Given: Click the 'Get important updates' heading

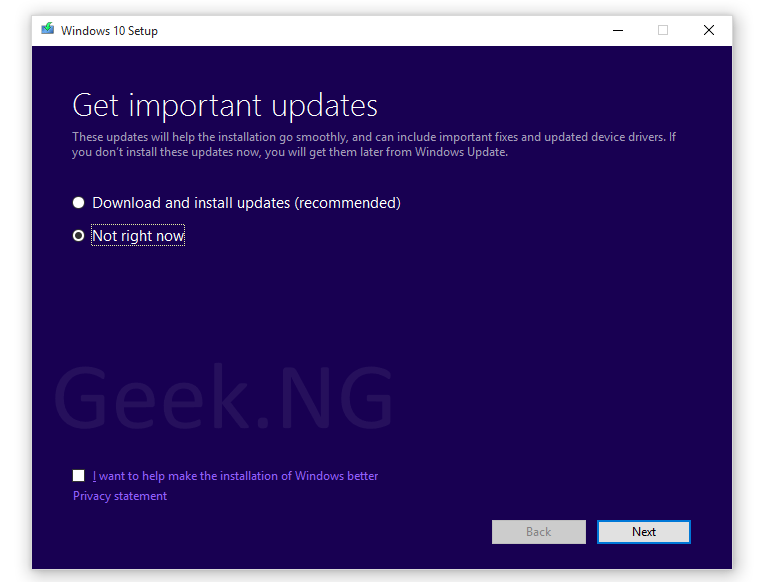Looking at the screenshot, I should 225,105.
